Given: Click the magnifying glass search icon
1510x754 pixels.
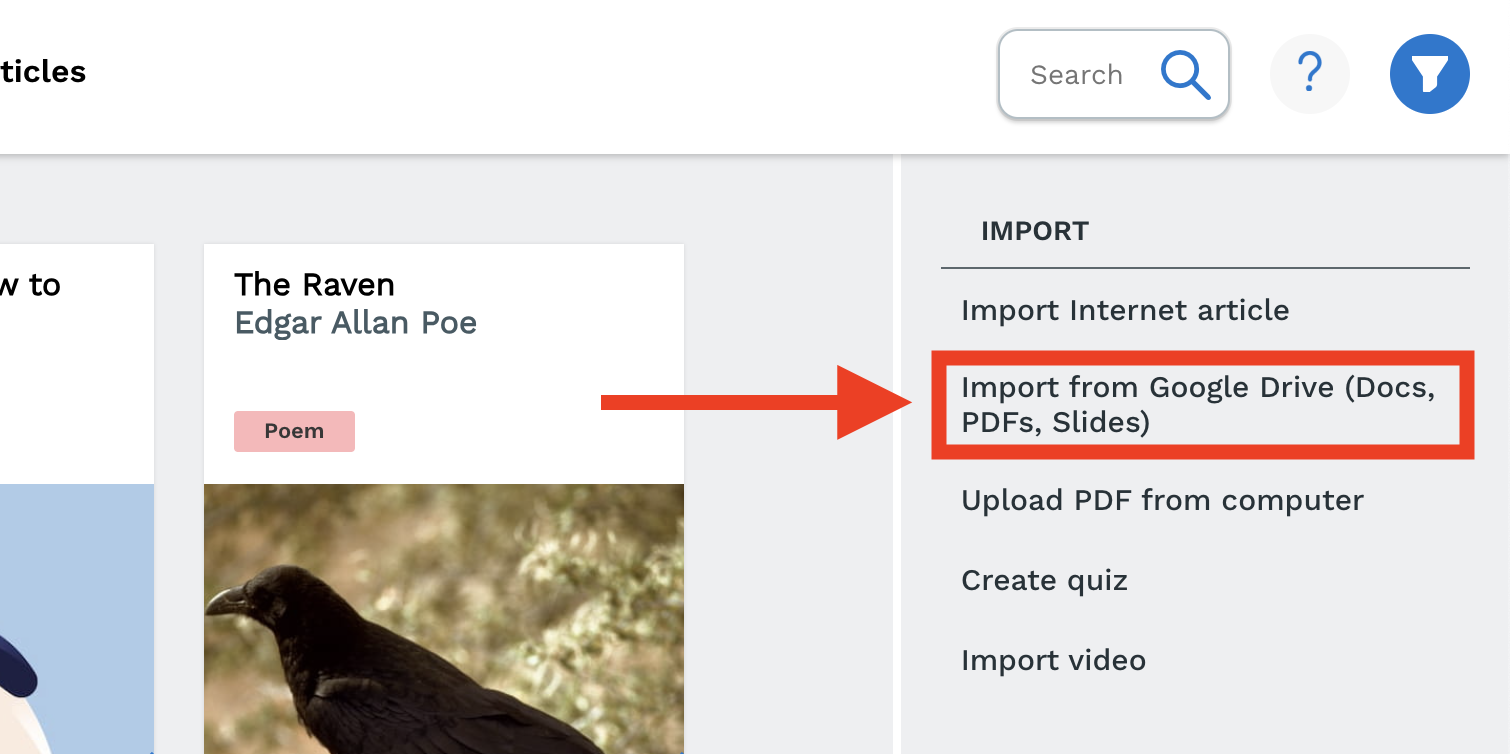Looking at the screenshot, I should coord(1185,75).
